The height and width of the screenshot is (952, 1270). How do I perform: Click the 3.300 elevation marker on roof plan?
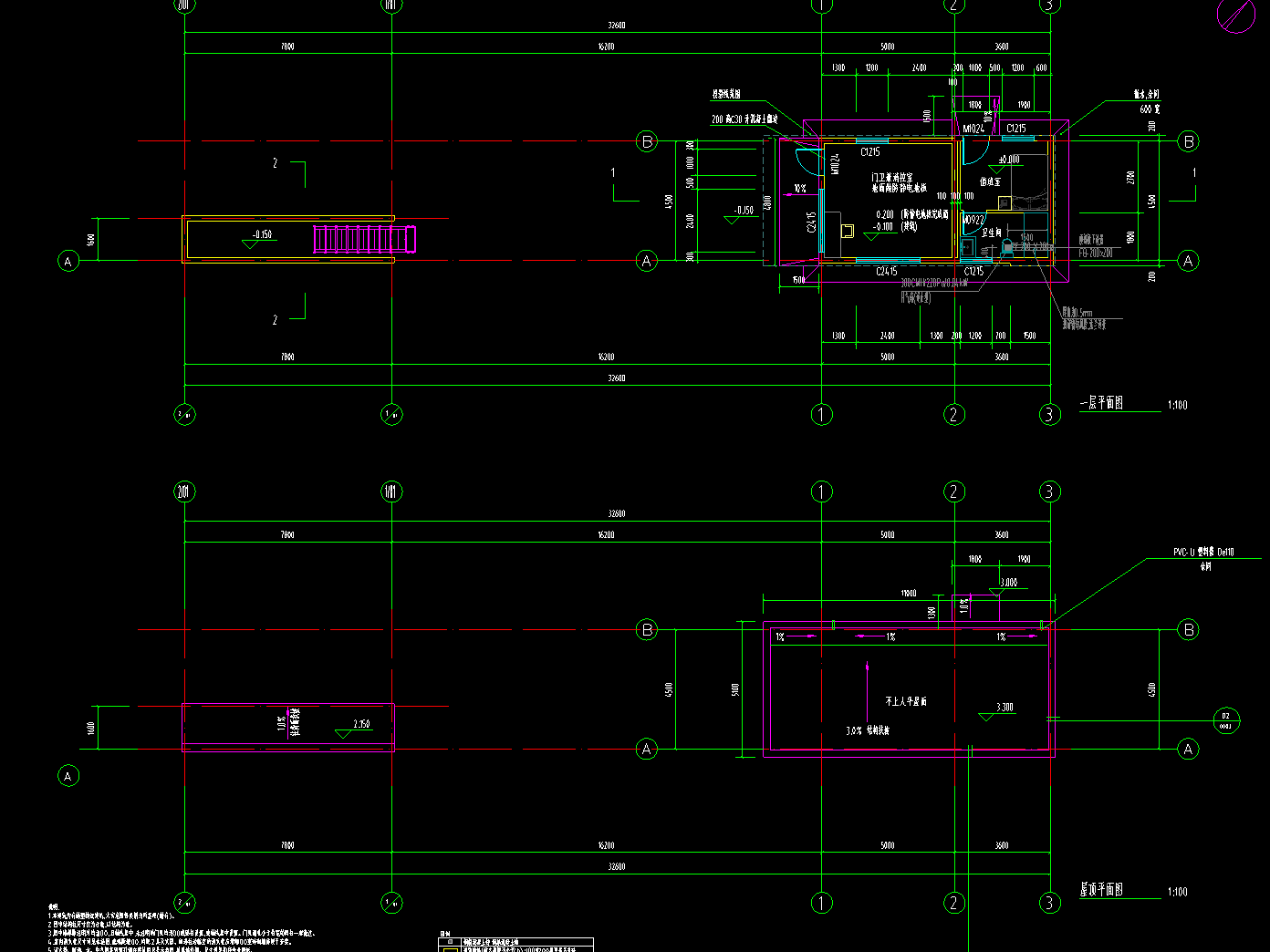point(1002,709)
